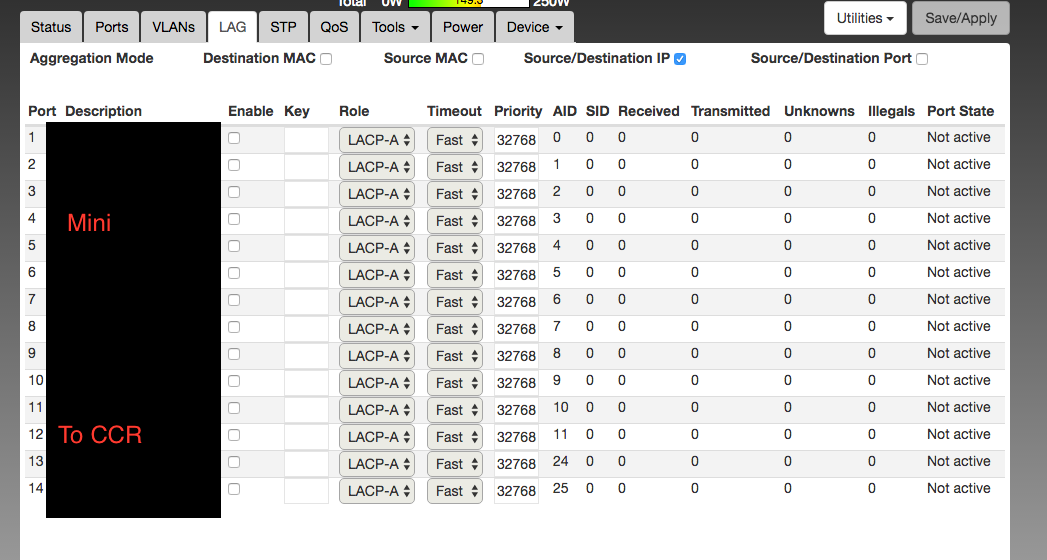Select the Status tab
Viewport: 1047px width, 560px height.
click(50, 27)
